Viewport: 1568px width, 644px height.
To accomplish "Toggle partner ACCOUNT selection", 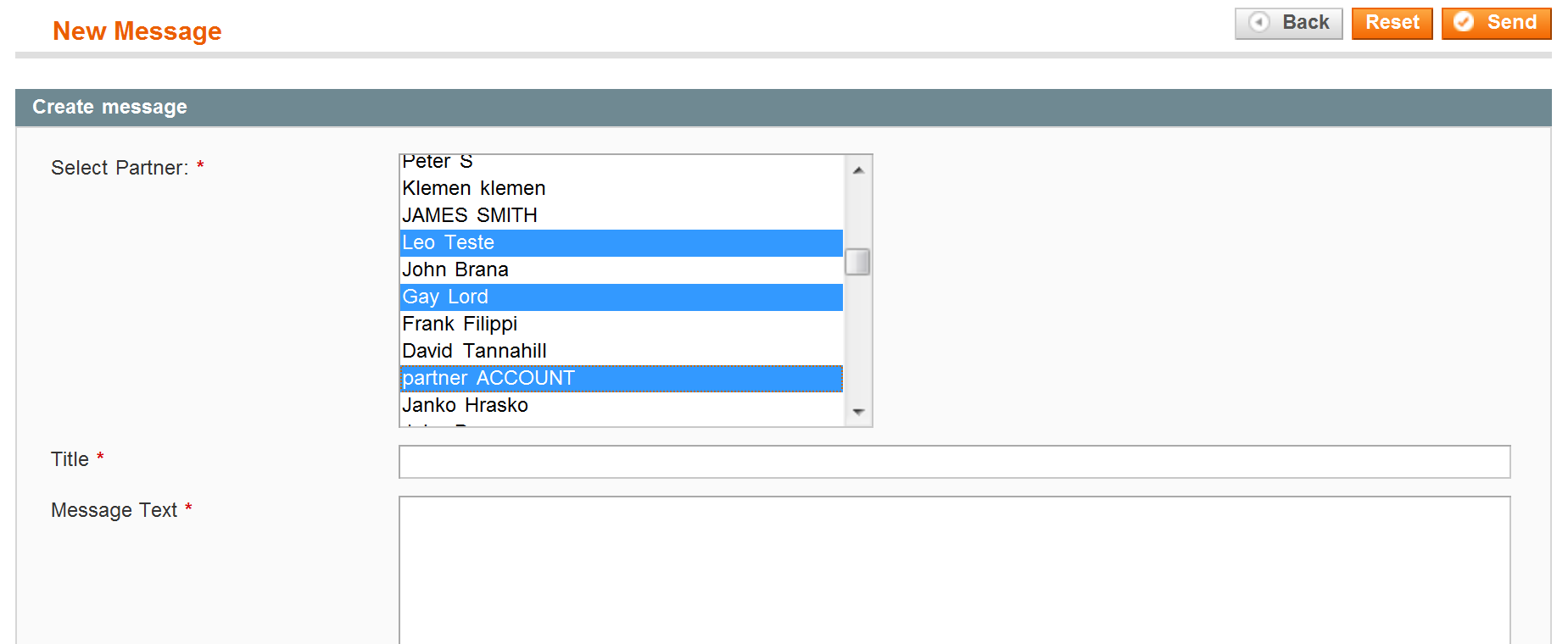I will coord(488,378).
